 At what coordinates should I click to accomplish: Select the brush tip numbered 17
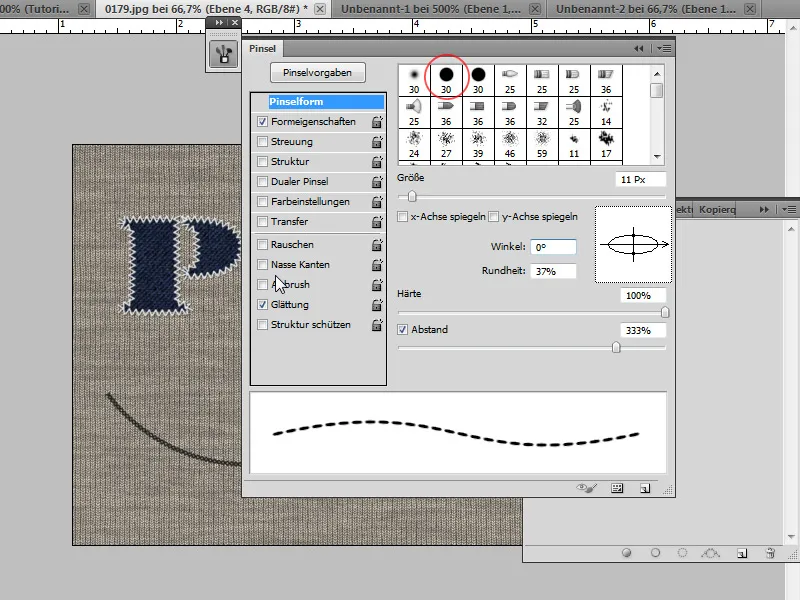click(x=606, y=144)
